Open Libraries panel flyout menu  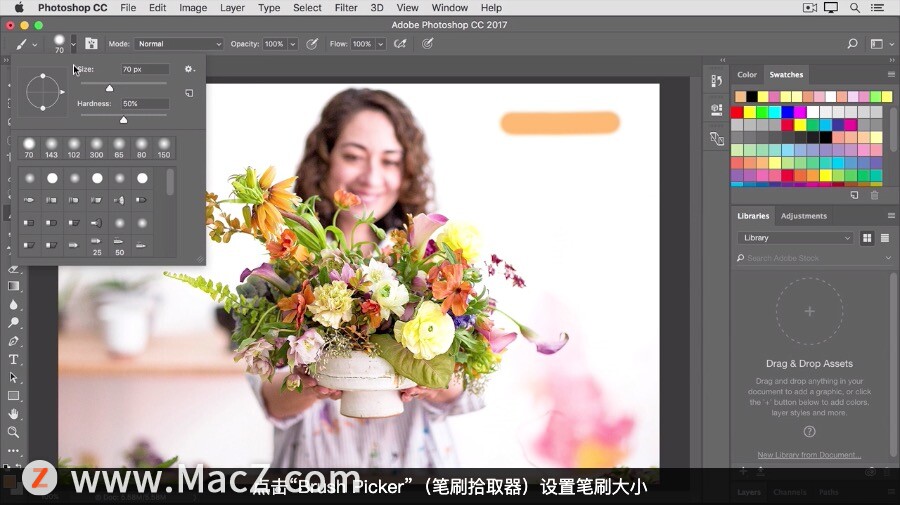tap(891, 216)
